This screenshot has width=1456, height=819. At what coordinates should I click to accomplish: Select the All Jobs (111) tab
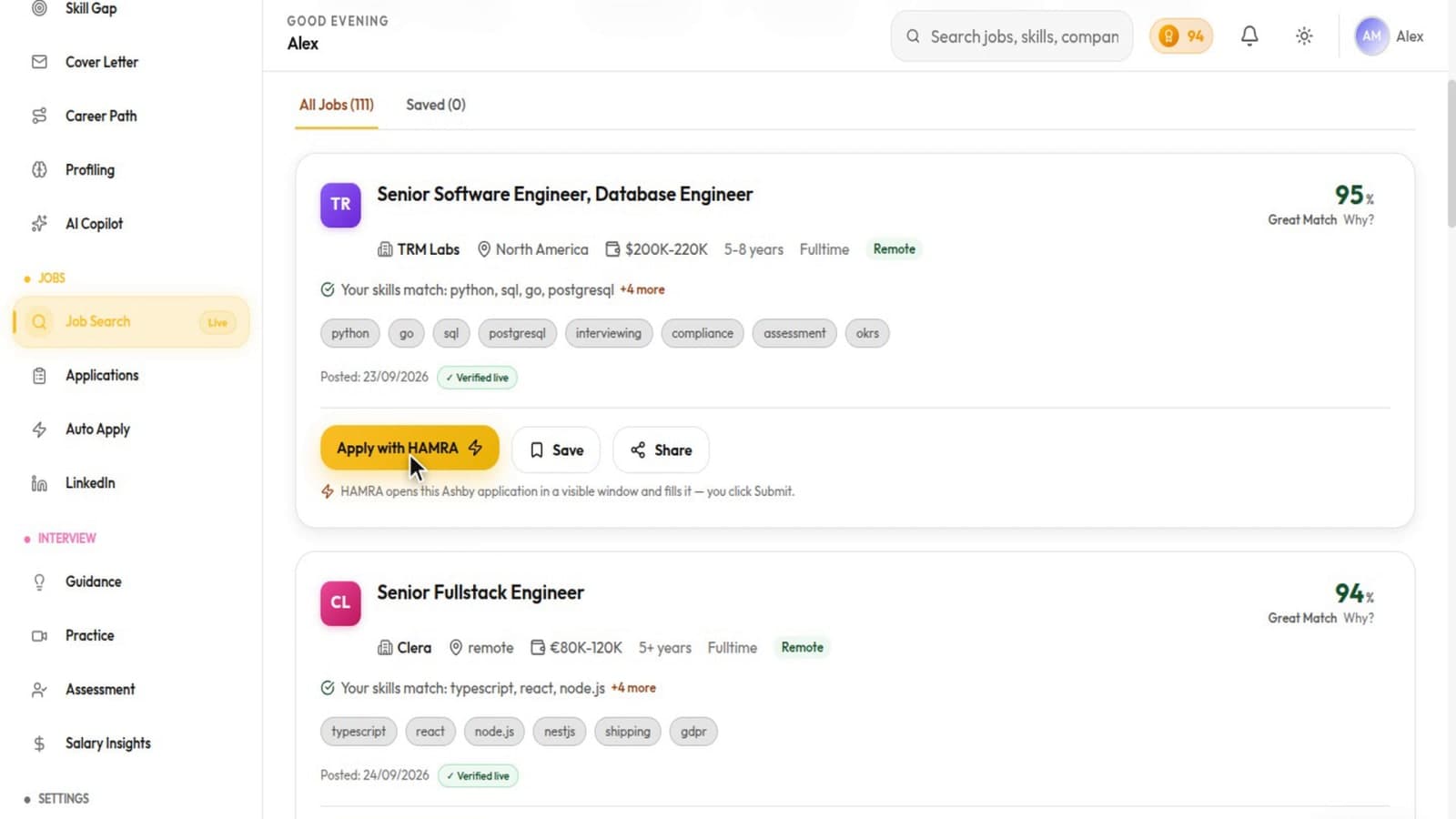(337, 105)
